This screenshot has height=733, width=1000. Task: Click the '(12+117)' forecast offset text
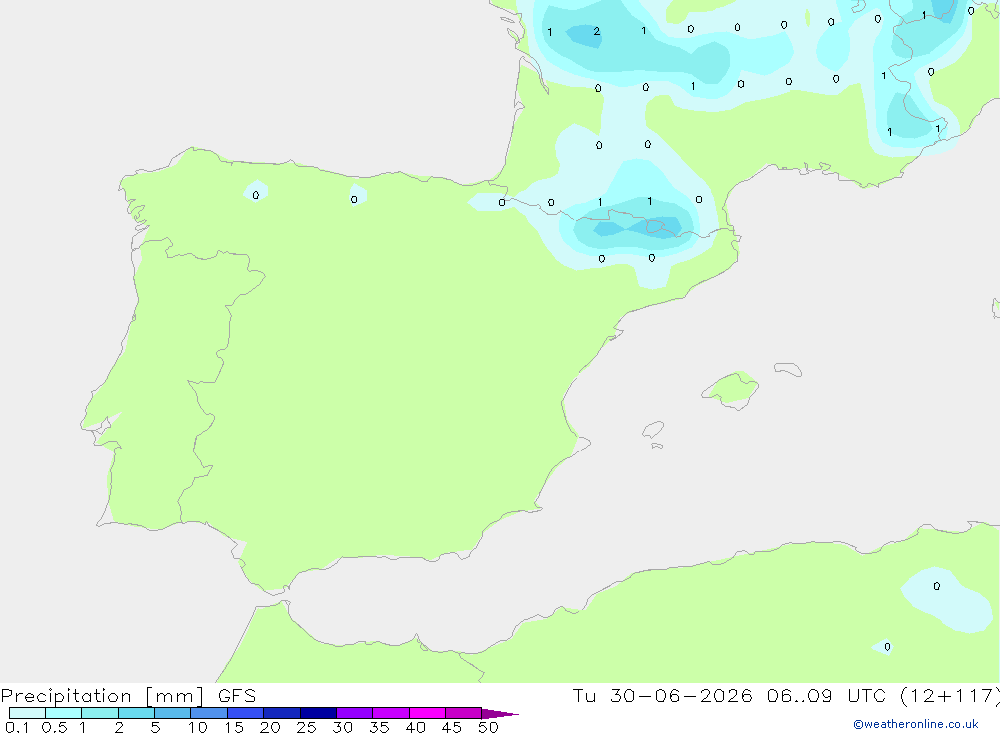(x=950, y=696)
